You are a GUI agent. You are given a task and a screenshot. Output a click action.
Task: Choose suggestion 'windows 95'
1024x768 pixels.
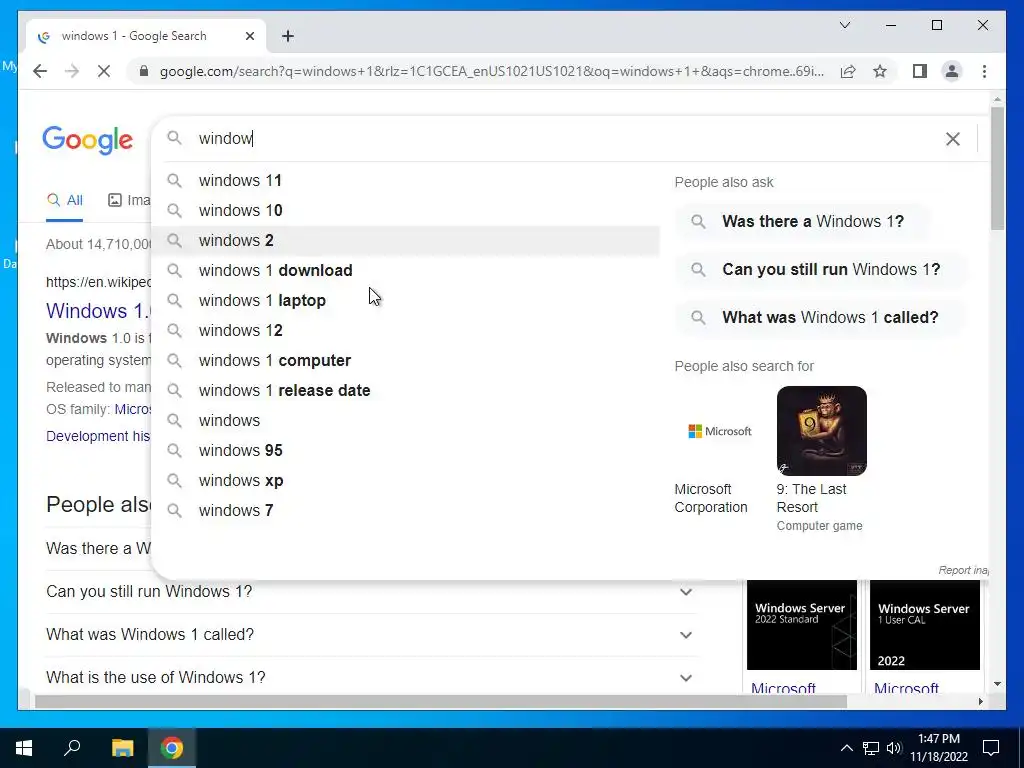[405, 451]
